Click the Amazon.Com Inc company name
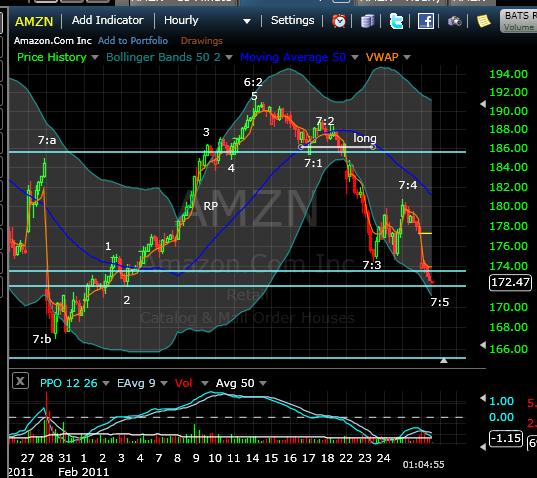 (53, 41)
